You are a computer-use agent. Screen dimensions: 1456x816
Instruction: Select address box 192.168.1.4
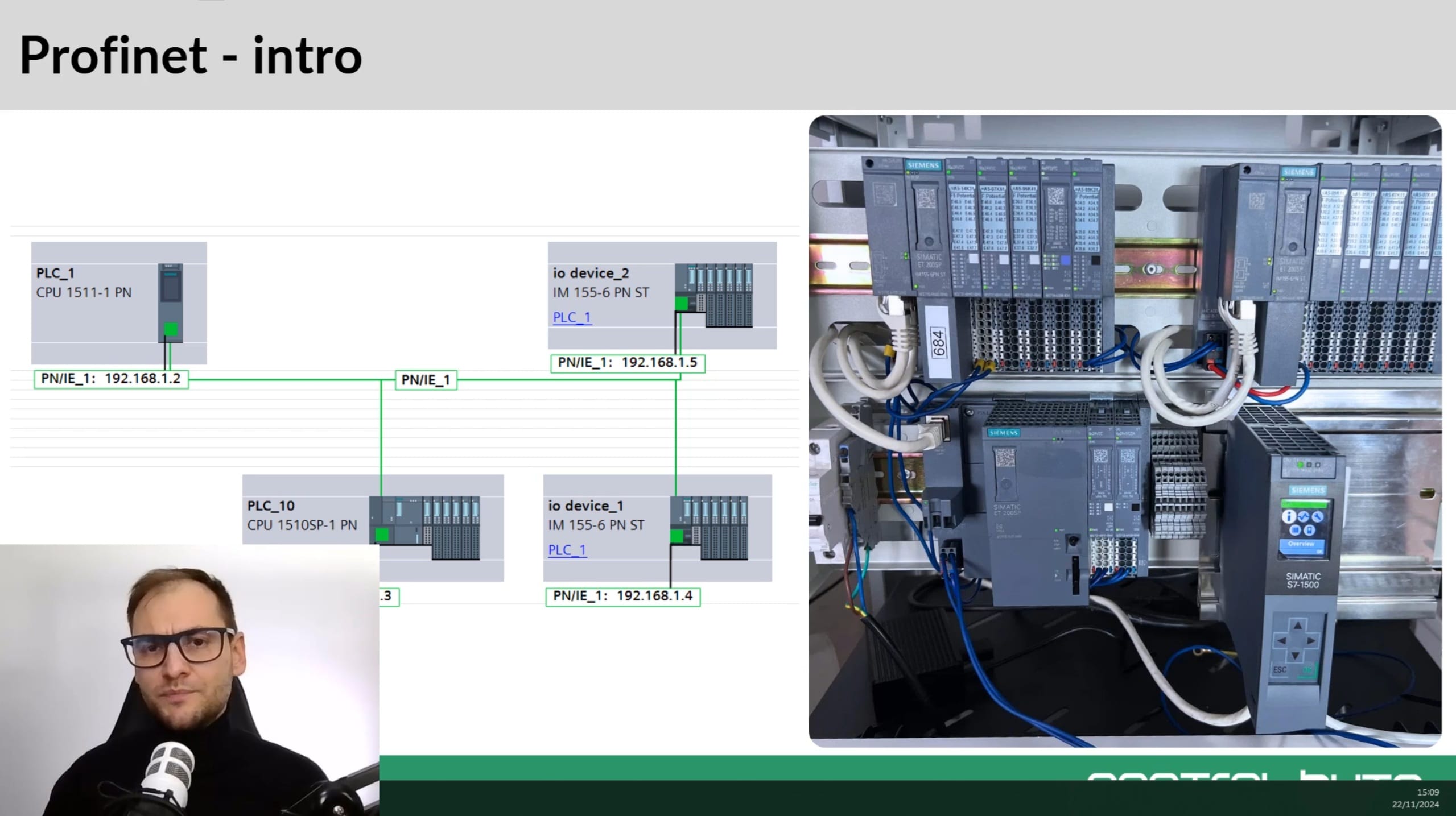pyautogui.click(x=622, y=596)
